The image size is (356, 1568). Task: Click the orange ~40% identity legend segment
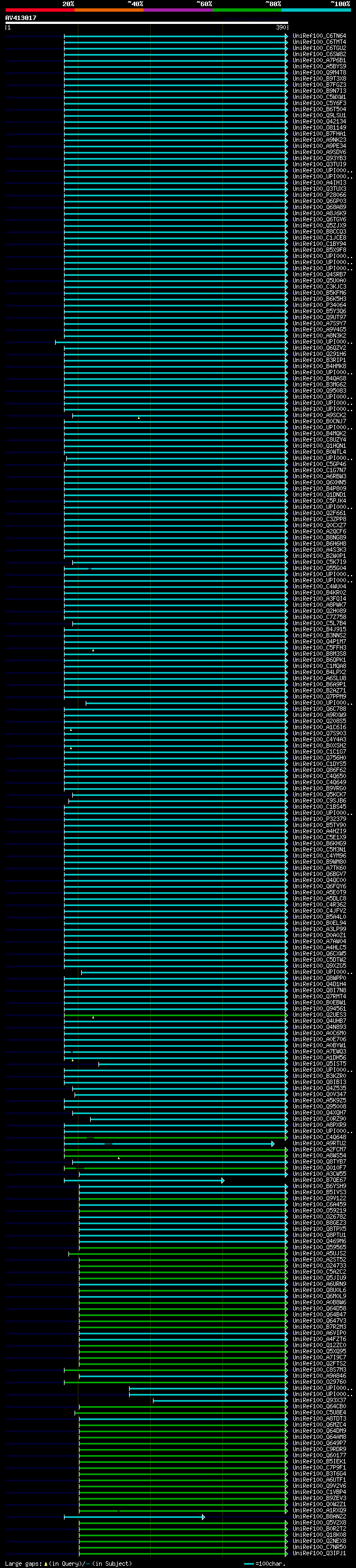point(109,10)
